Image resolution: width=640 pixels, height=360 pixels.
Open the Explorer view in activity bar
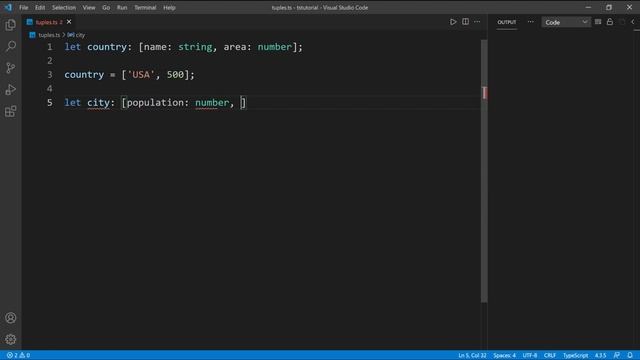point(11,24)
